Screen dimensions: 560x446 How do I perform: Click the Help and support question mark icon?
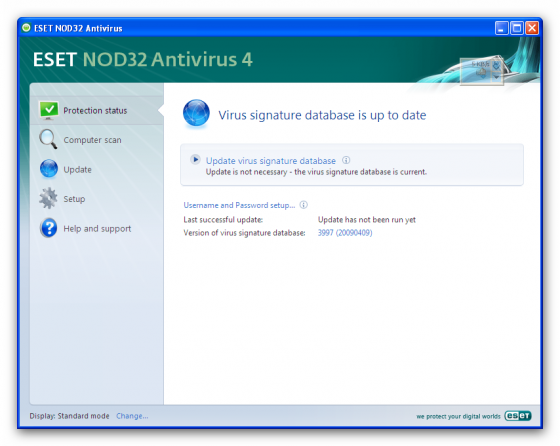[49, 227]
